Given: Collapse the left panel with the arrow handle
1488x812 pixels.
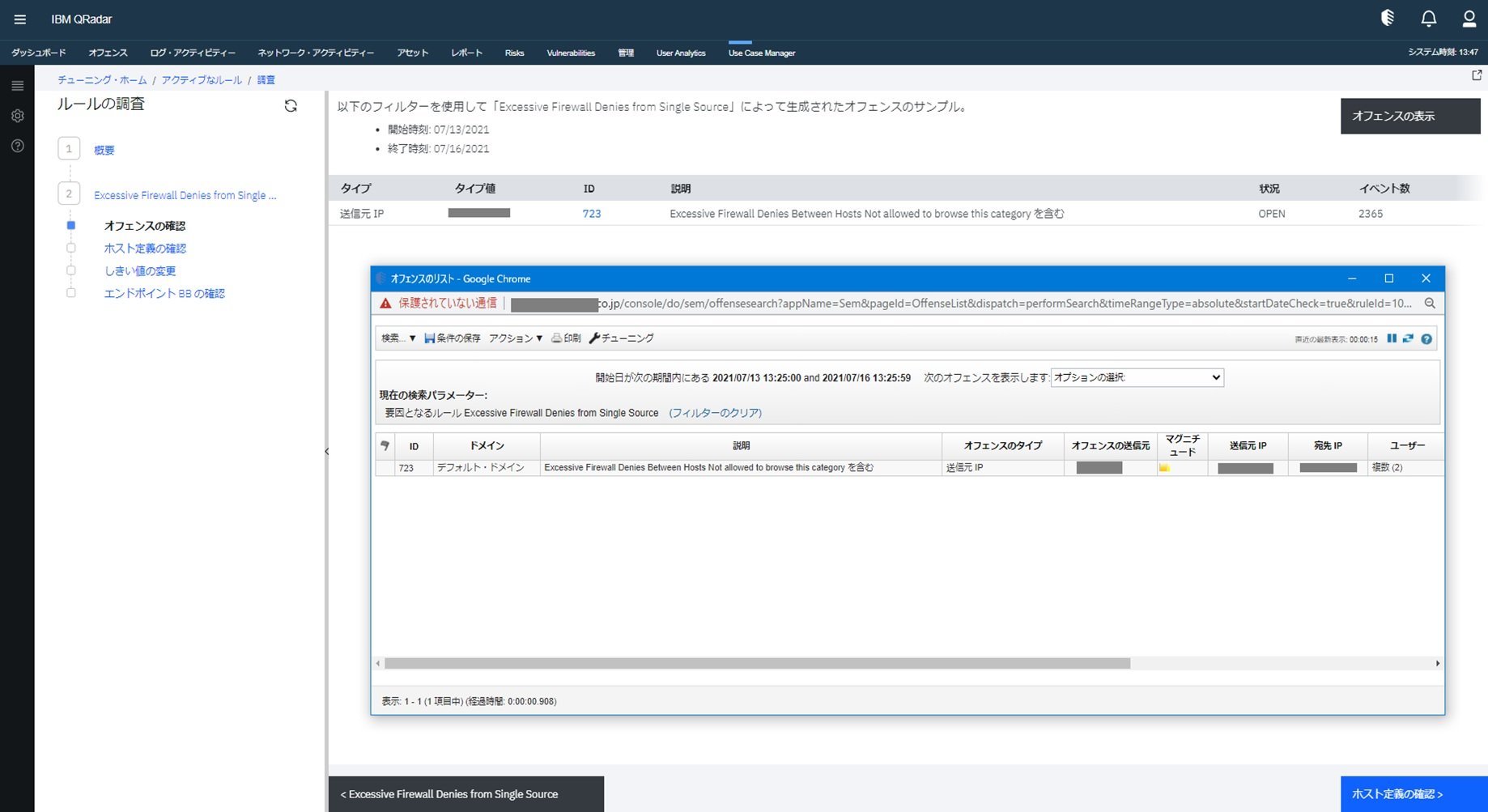Looking at the screenshot, I should (x=326, y=452).
